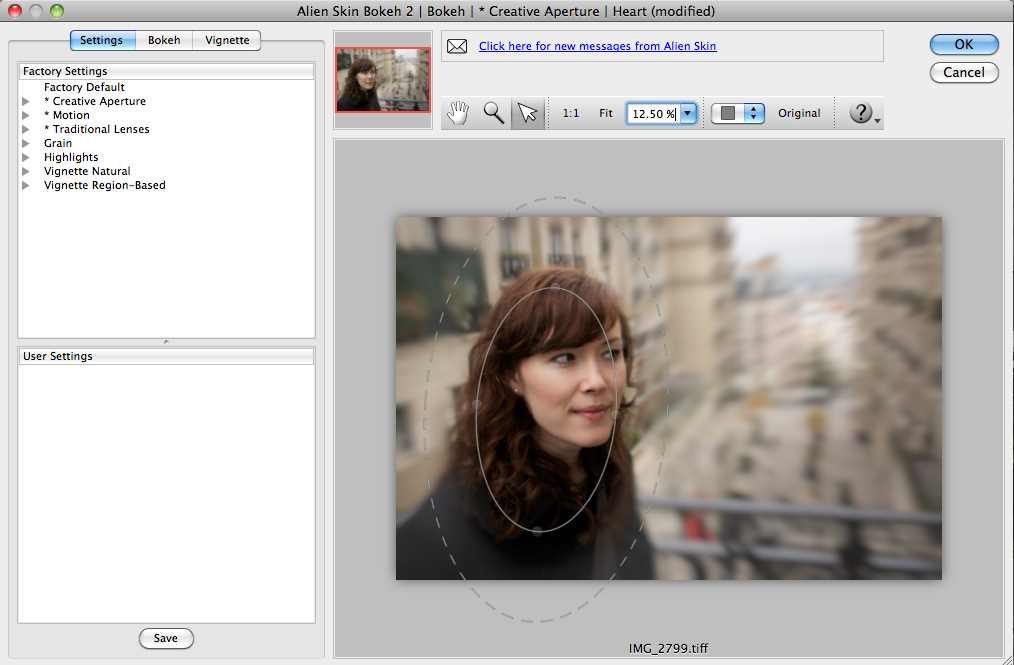Image resolution: width=1014 pixels, height=665 pixels.
Task: Expand the Motion settings group
Action: click(x=26, y=116)
